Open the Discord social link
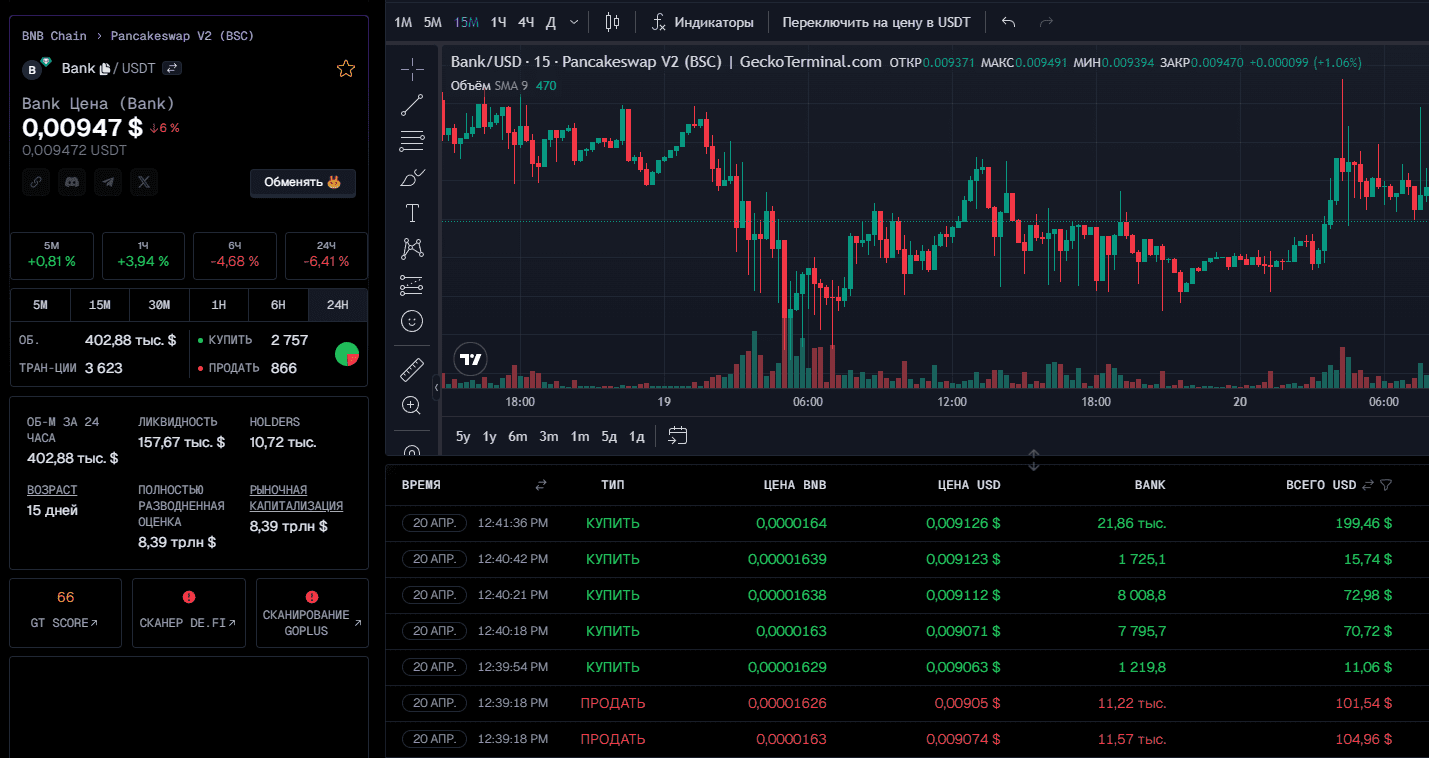 pos(72,182)
